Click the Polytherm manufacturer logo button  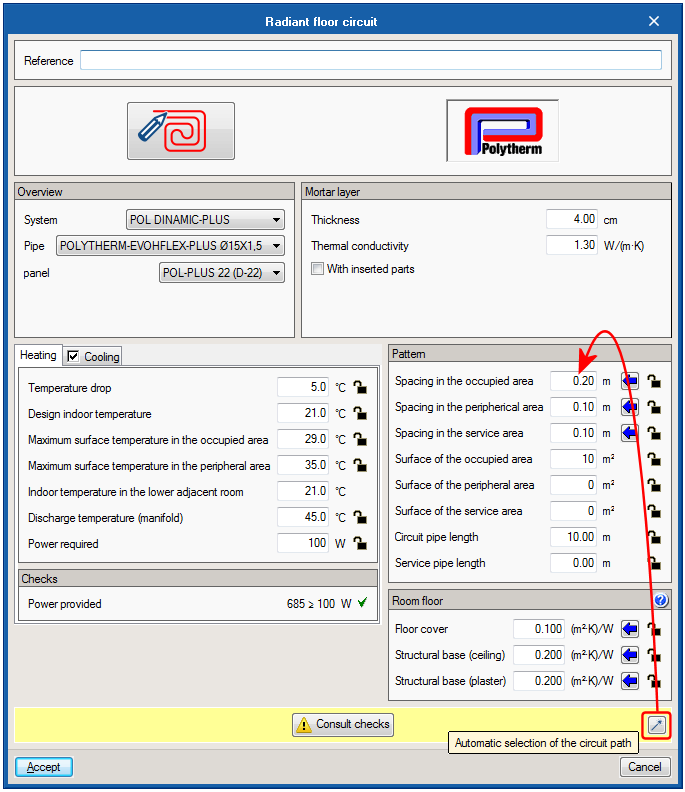point(509,131)
